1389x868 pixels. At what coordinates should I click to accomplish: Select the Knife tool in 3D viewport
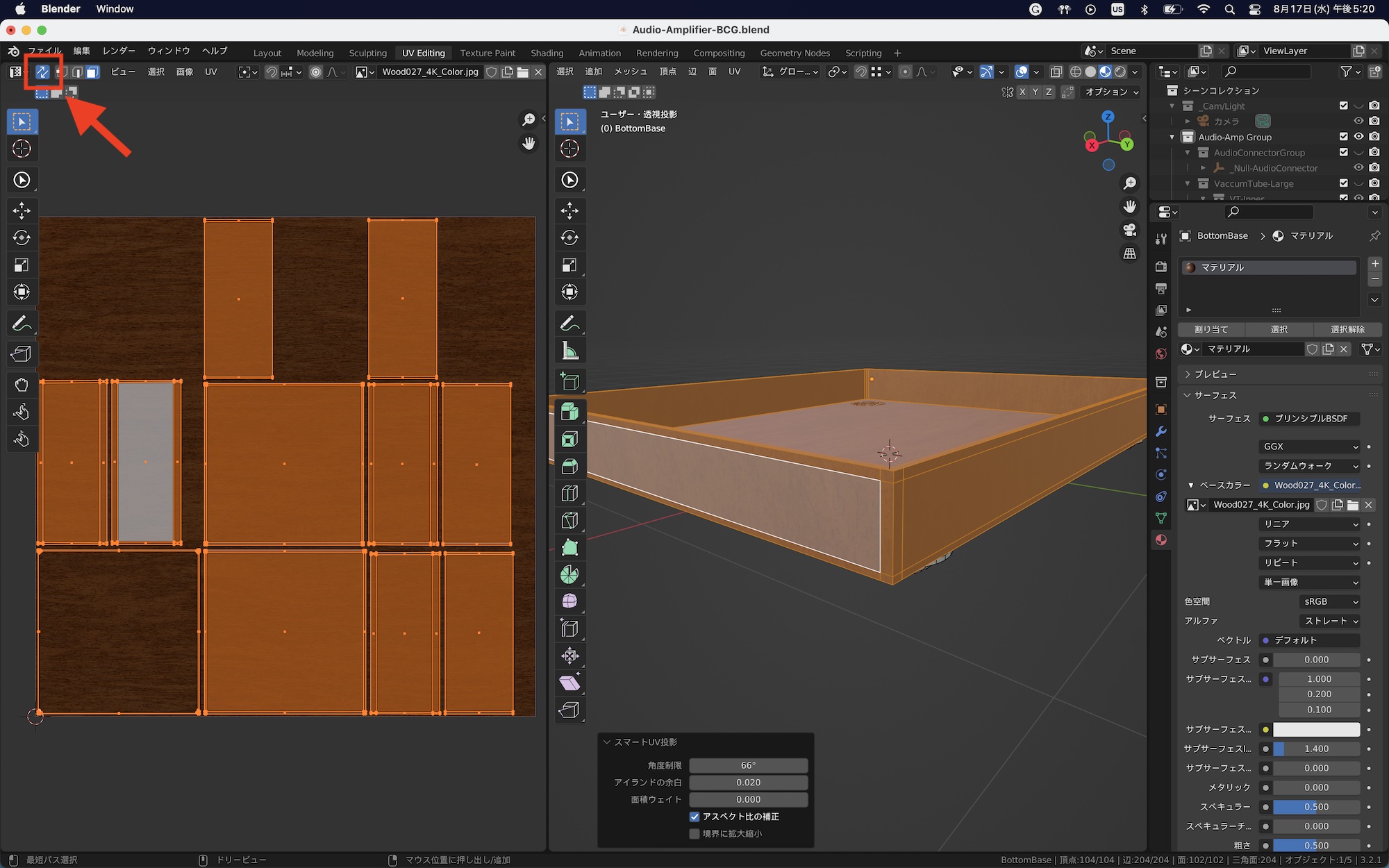coord(569,520)
